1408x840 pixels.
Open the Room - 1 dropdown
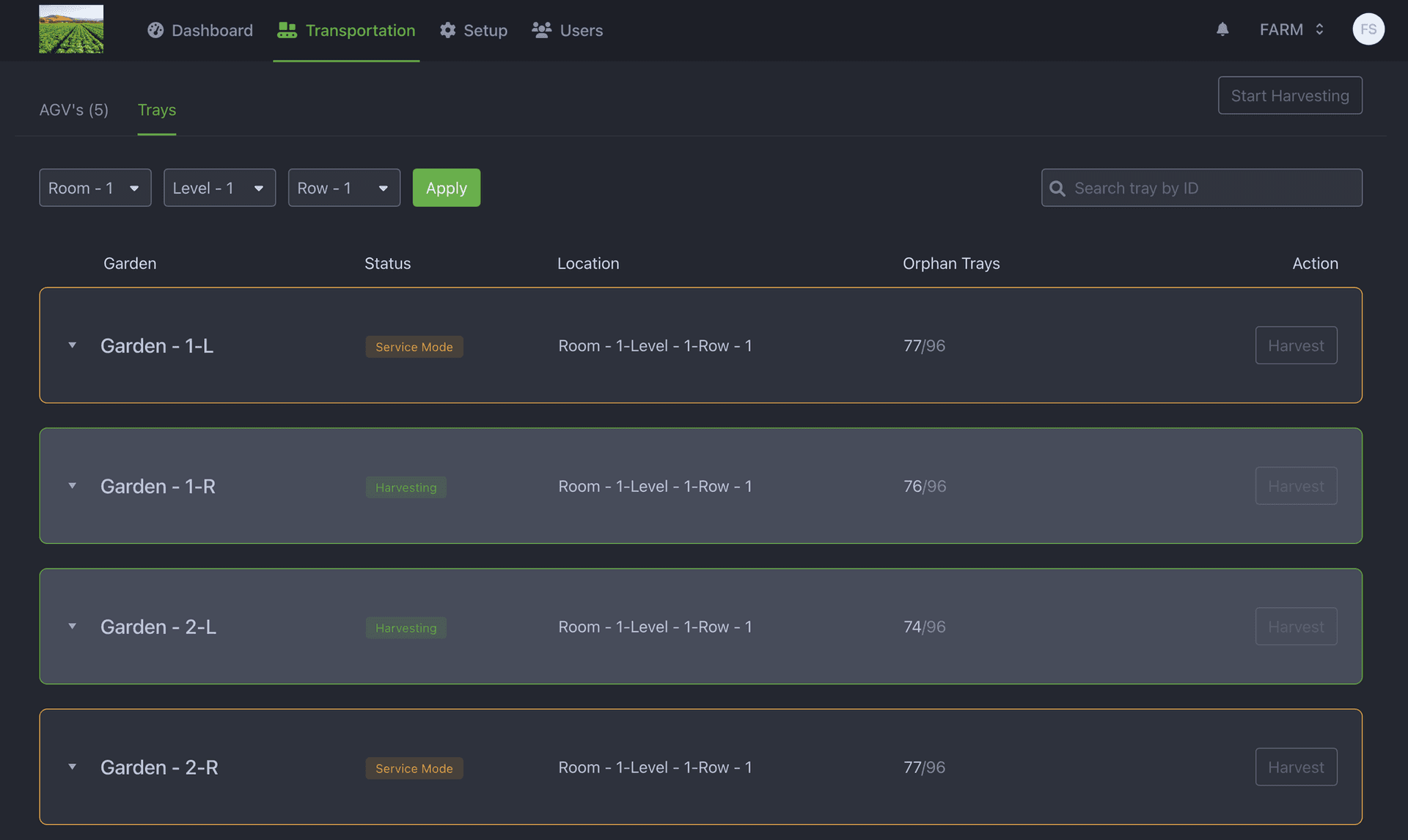tap(95, 188)
